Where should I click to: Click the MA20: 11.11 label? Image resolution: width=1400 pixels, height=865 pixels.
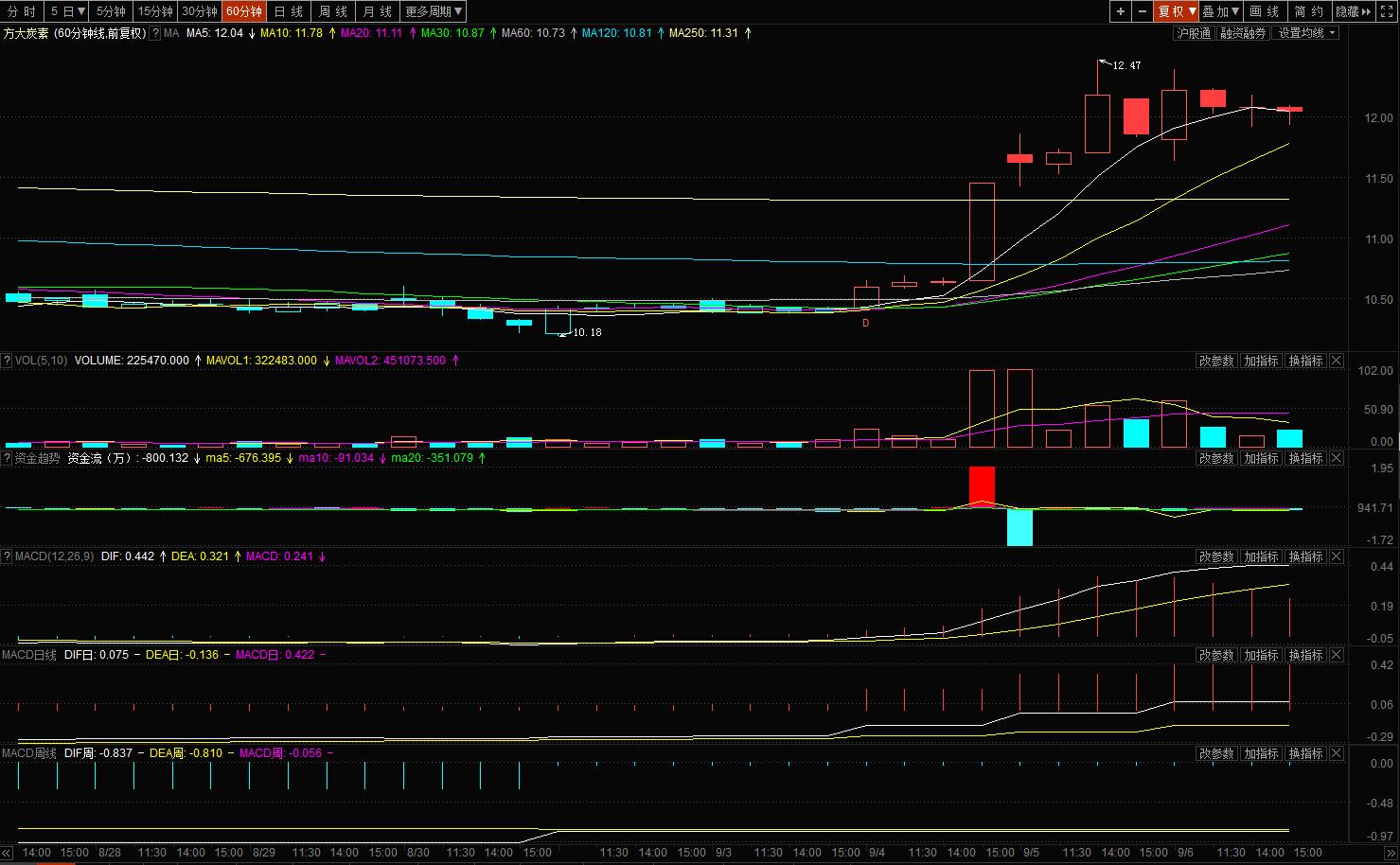point(371,33)
